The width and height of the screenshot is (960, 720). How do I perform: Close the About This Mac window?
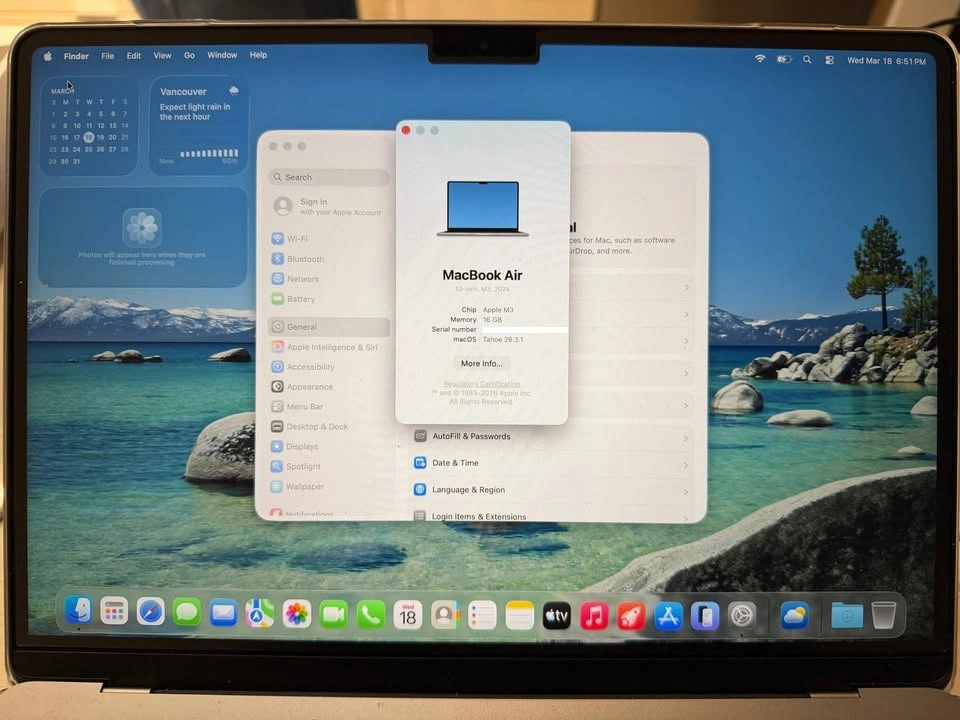click(x=405, y=130)
